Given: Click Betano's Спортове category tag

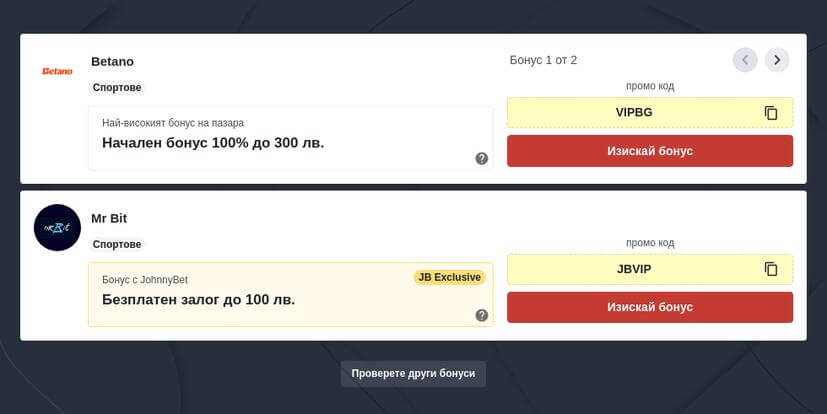Looking at the screenshot, I should [118, 88].
